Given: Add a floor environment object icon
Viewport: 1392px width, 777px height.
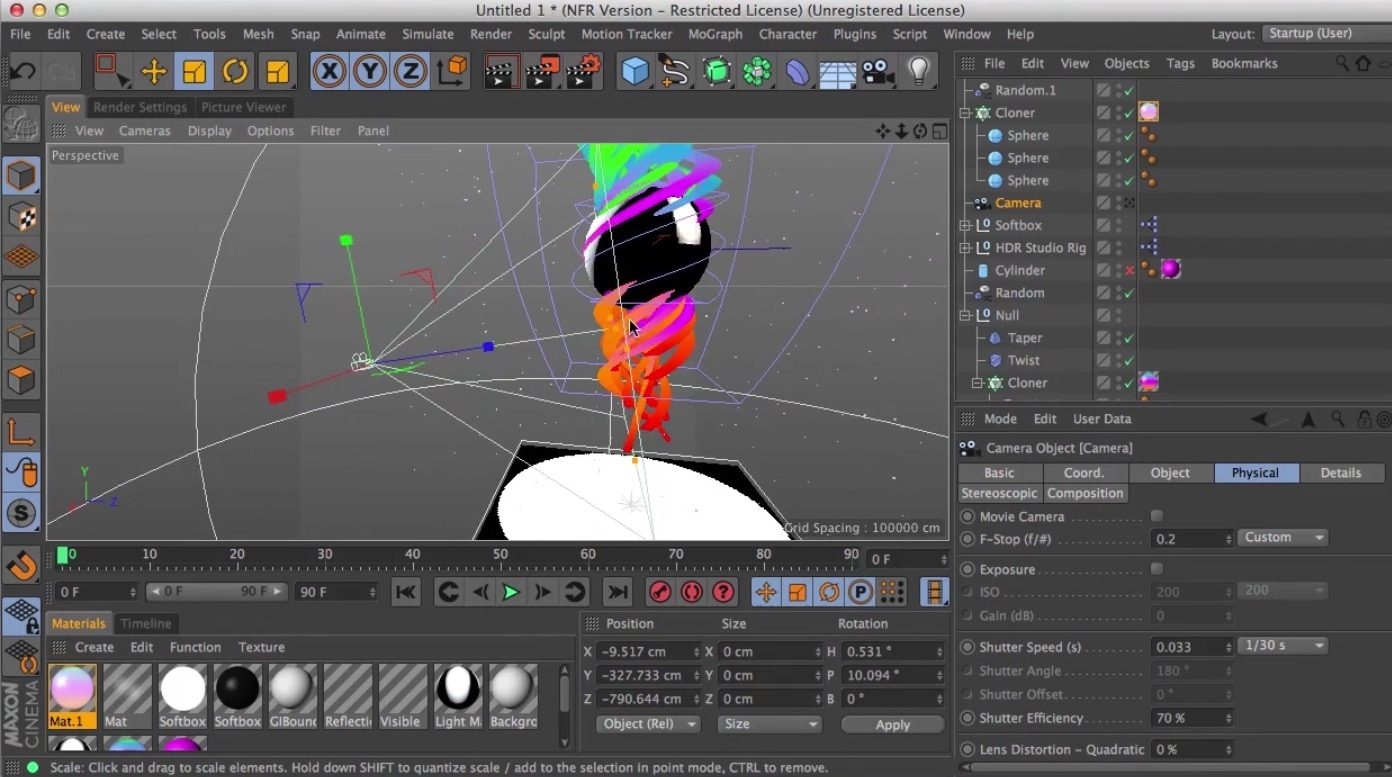Looking at the screenshot, I should tap(837, 72).
